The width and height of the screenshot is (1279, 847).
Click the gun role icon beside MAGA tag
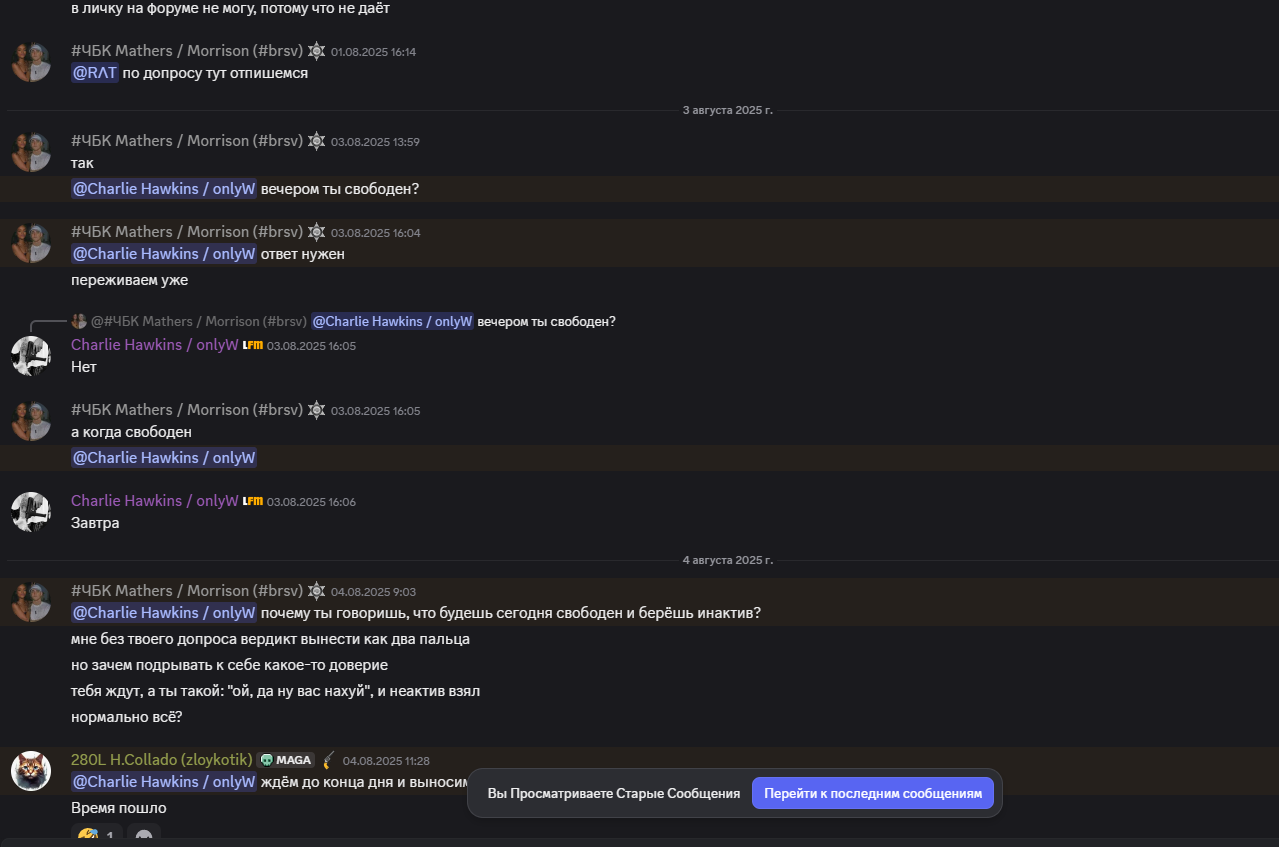click(328, 760)
